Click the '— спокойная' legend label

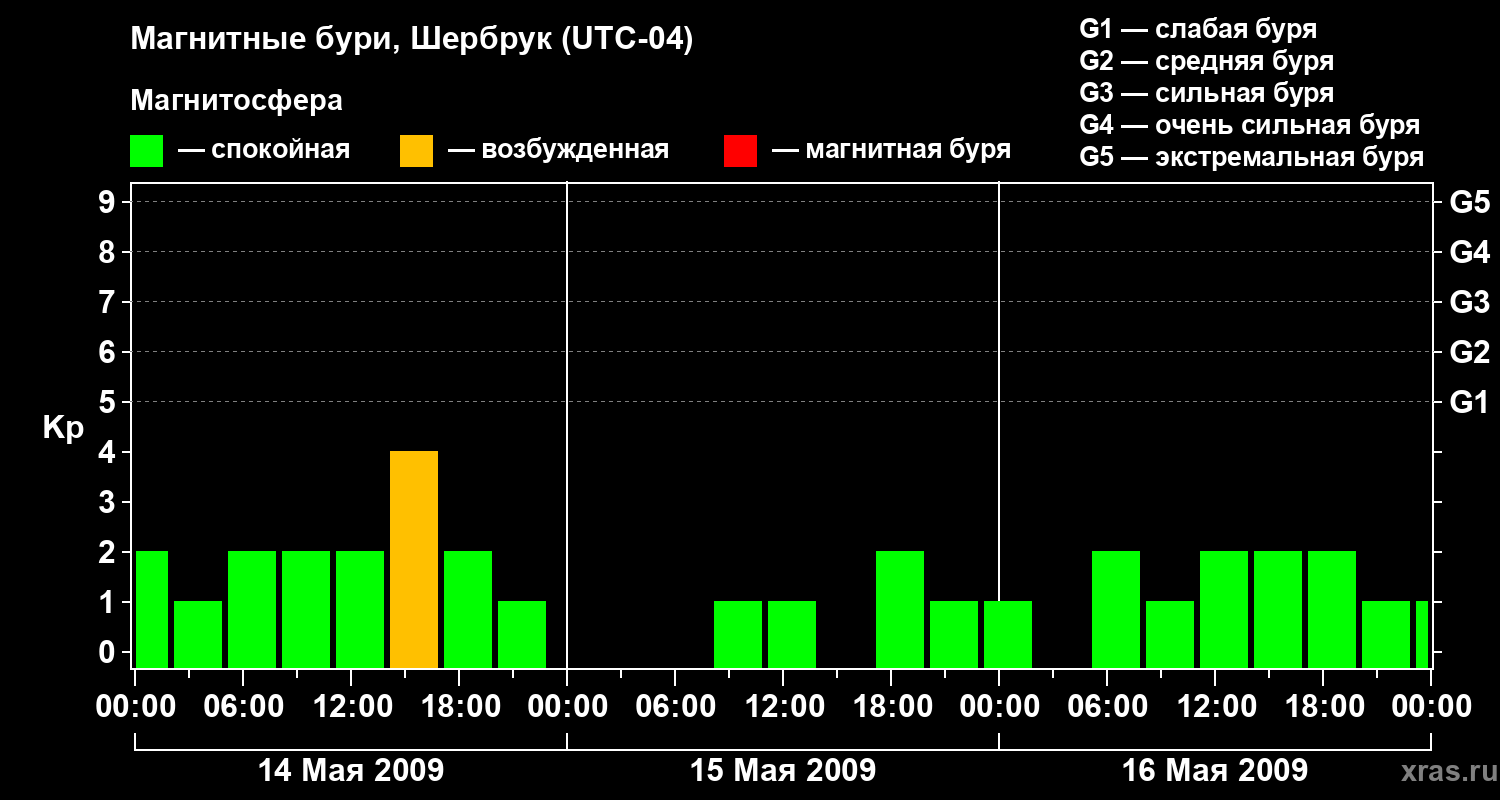pos(264,150)
